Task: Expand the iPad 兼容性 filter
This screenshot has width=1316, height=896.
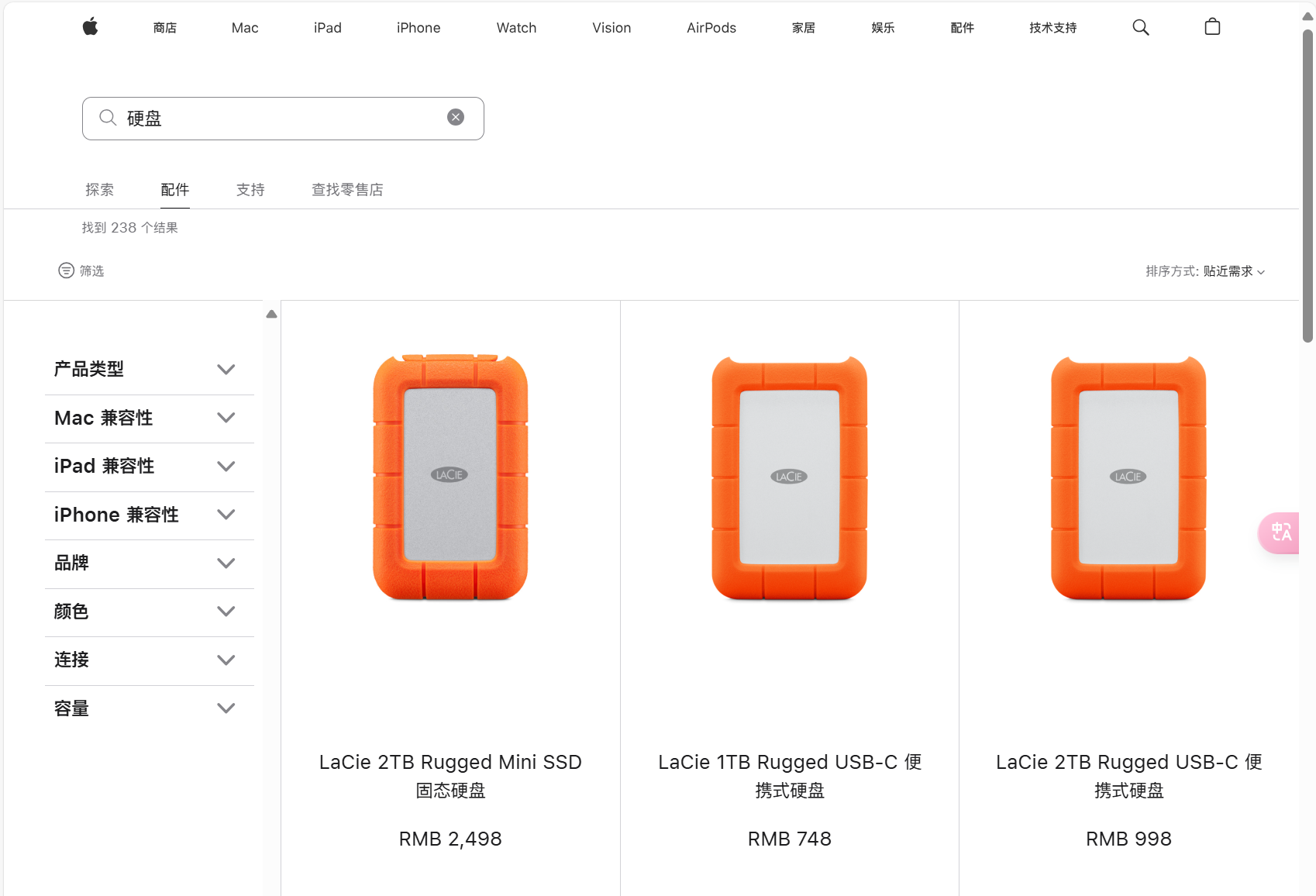Action: pyautogui.click(x=150, y=467)
